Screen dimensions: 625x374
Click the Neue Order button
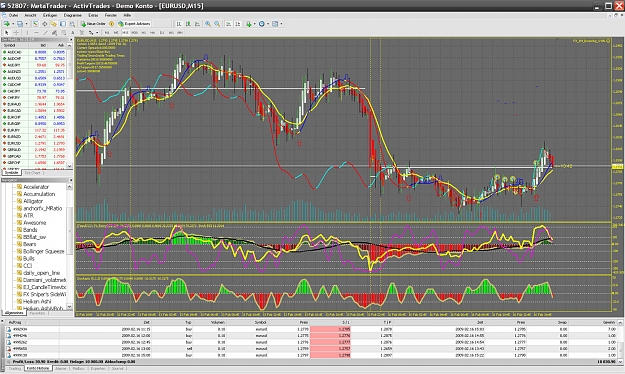(94, 24)
